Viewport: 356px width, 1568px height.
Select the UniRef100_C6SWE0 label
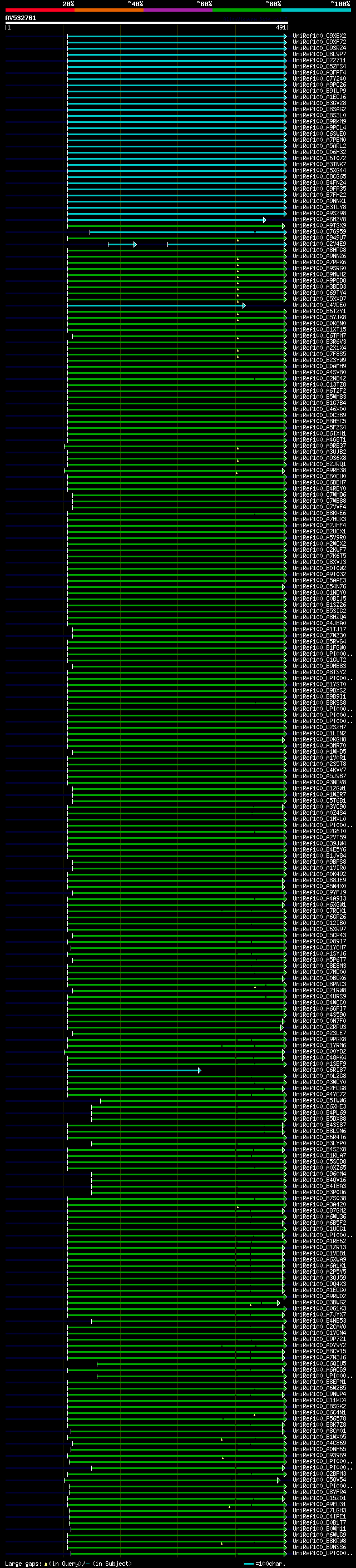[x=319, y=134]
